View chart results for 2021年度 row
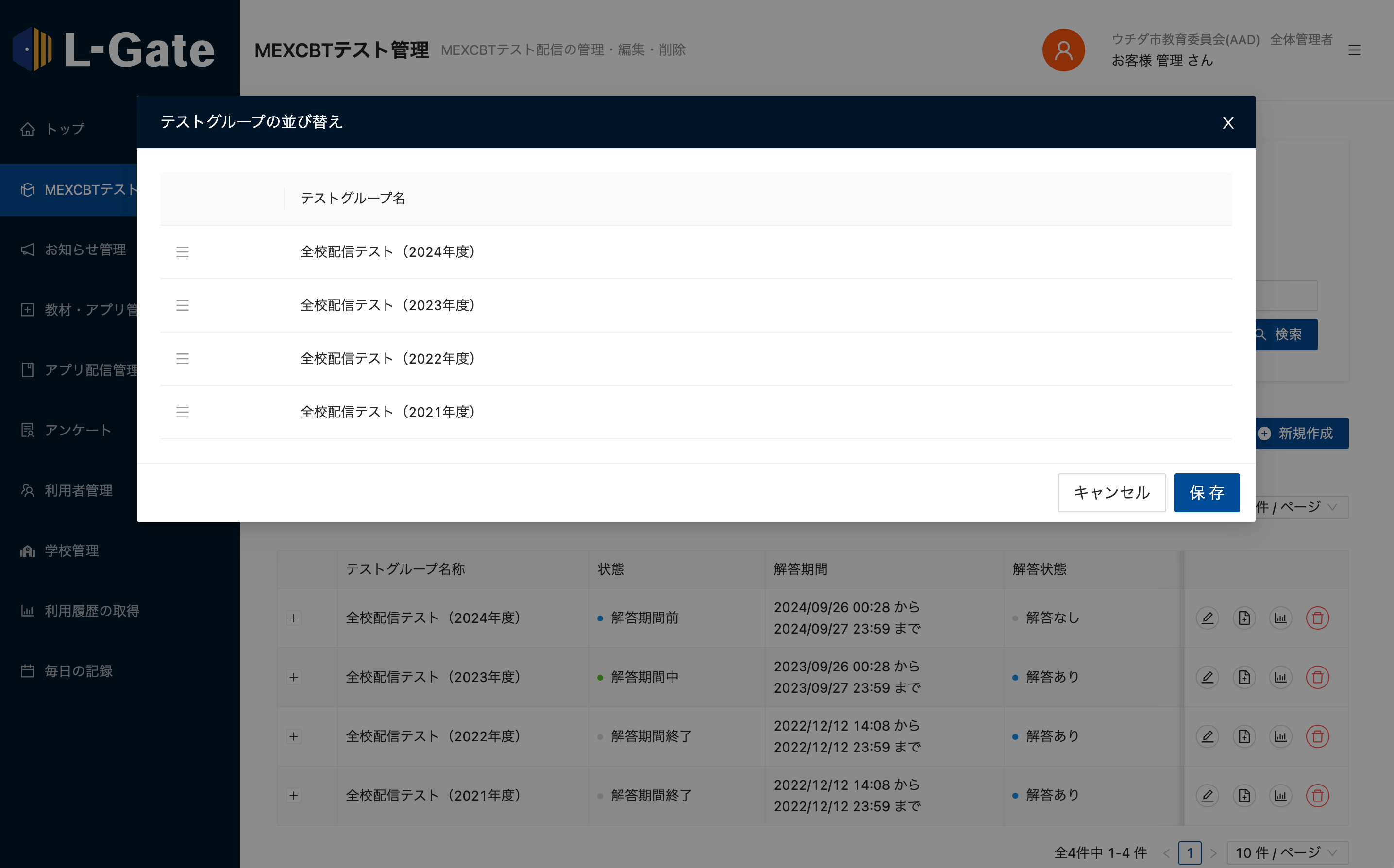The image size is (1394, 868). [1281, 796]
